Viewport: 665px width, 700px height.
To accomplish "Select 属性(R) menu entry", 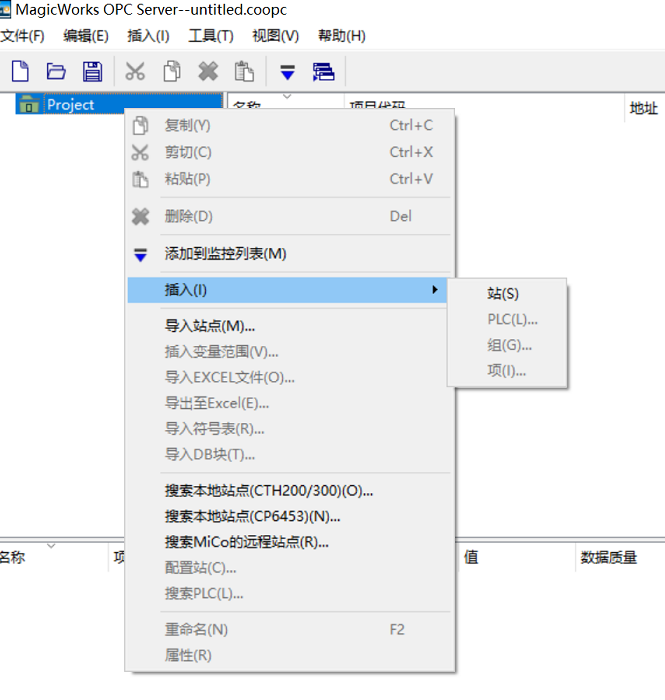I will pyautogui.click(x=289, y=655).
